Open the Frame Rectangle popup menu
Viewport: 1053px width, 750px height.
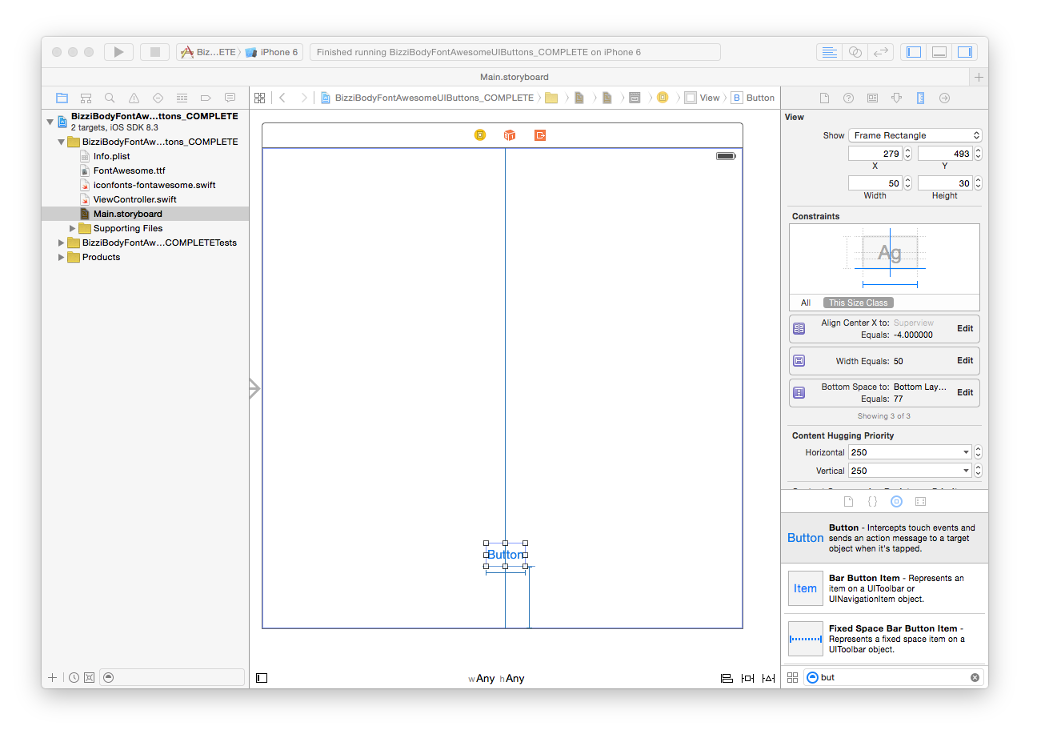[914, 134]
